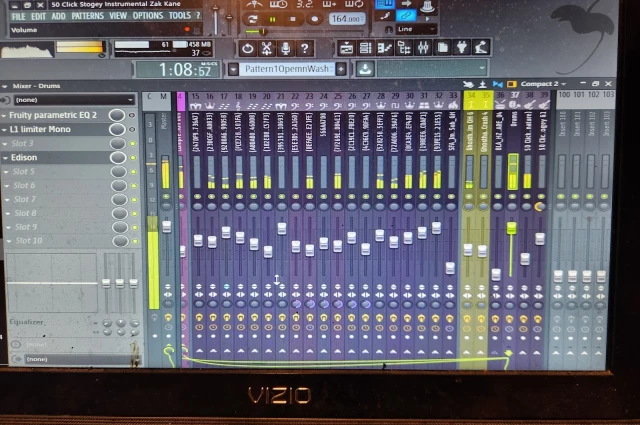This screenshot has height=425, width=640.
Task: Click the Master channel volume fader
Action: pos(166,225)
